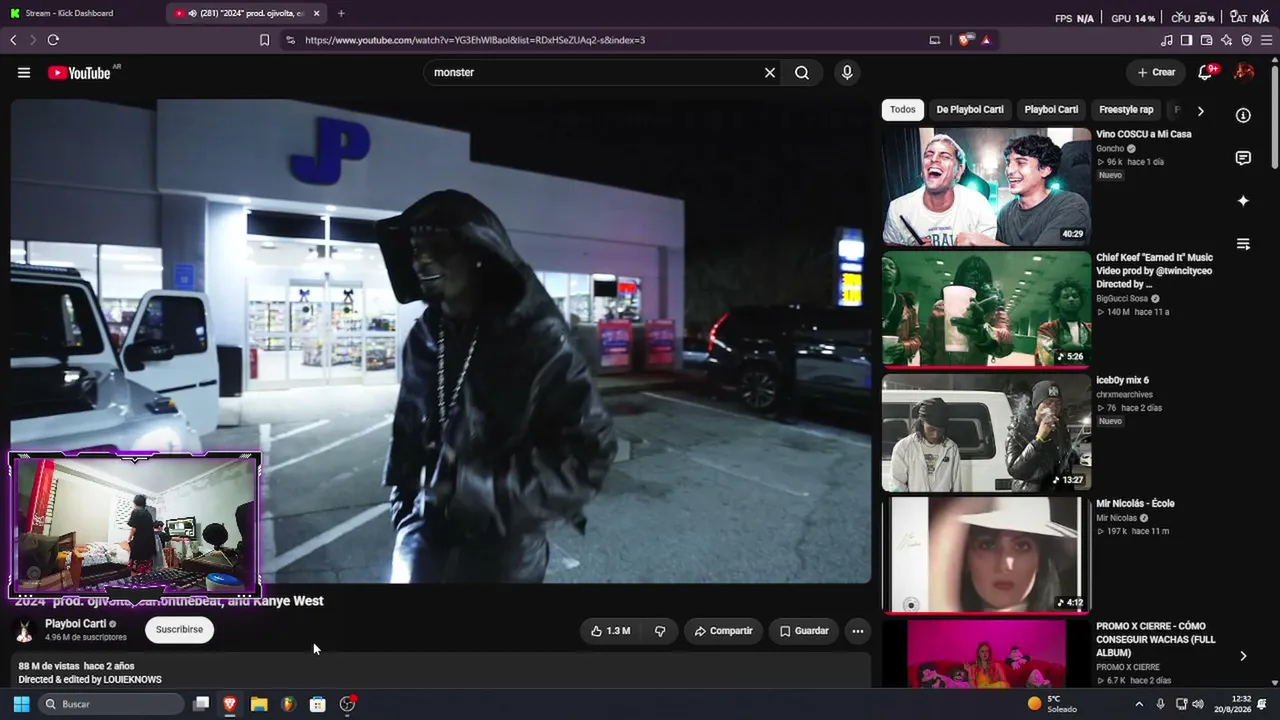
Task: Click the browser address bar URL
Action: click(x=475, y=40)
